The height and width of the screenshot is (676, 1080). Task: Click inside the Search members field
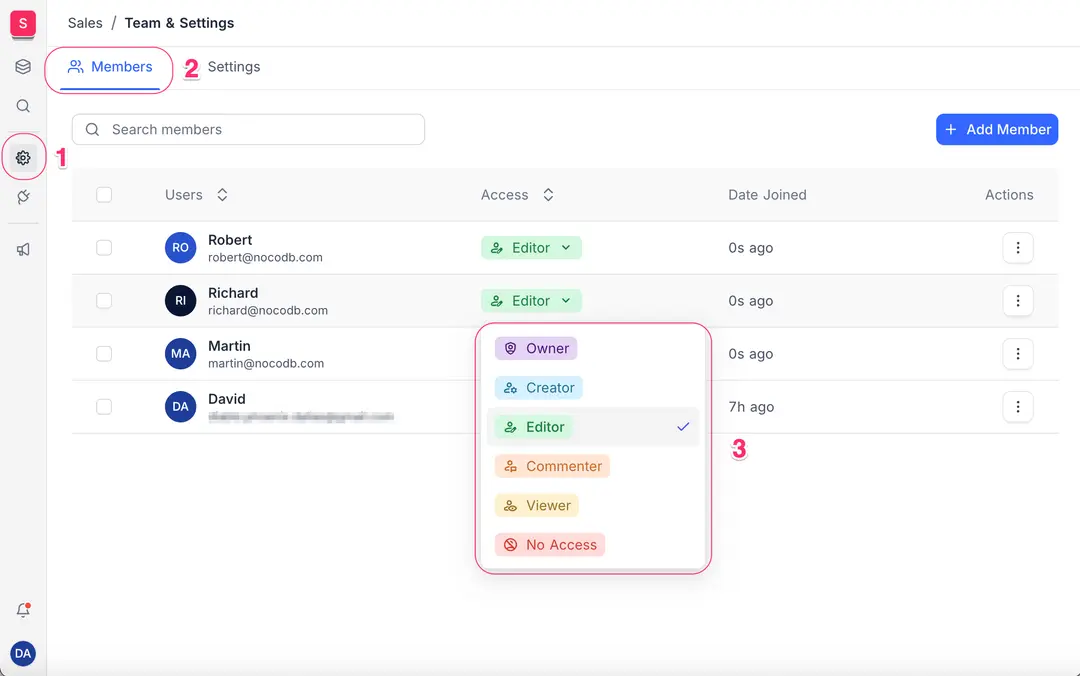247,129
